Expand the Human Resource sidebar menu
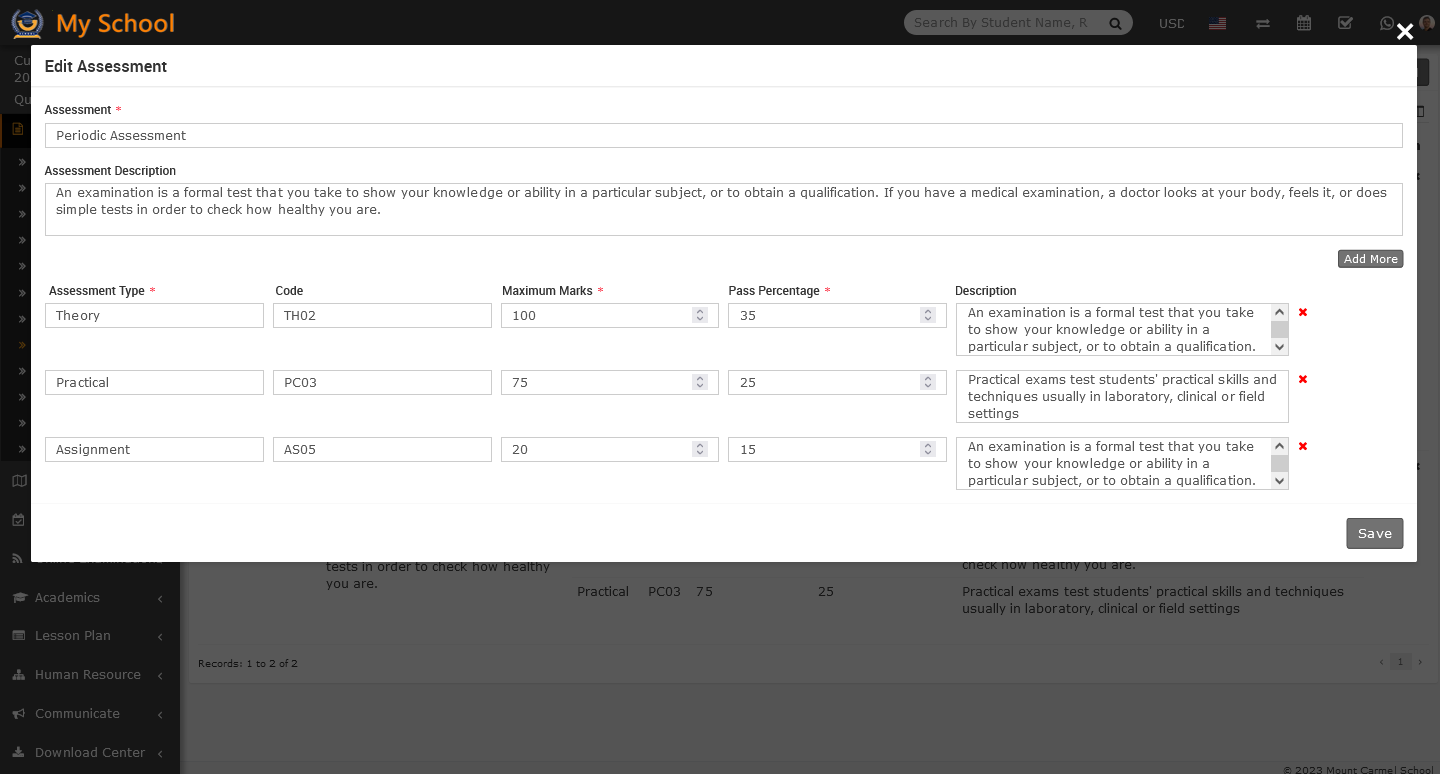Screen dimensions: 1440x774 coord(89,675)
